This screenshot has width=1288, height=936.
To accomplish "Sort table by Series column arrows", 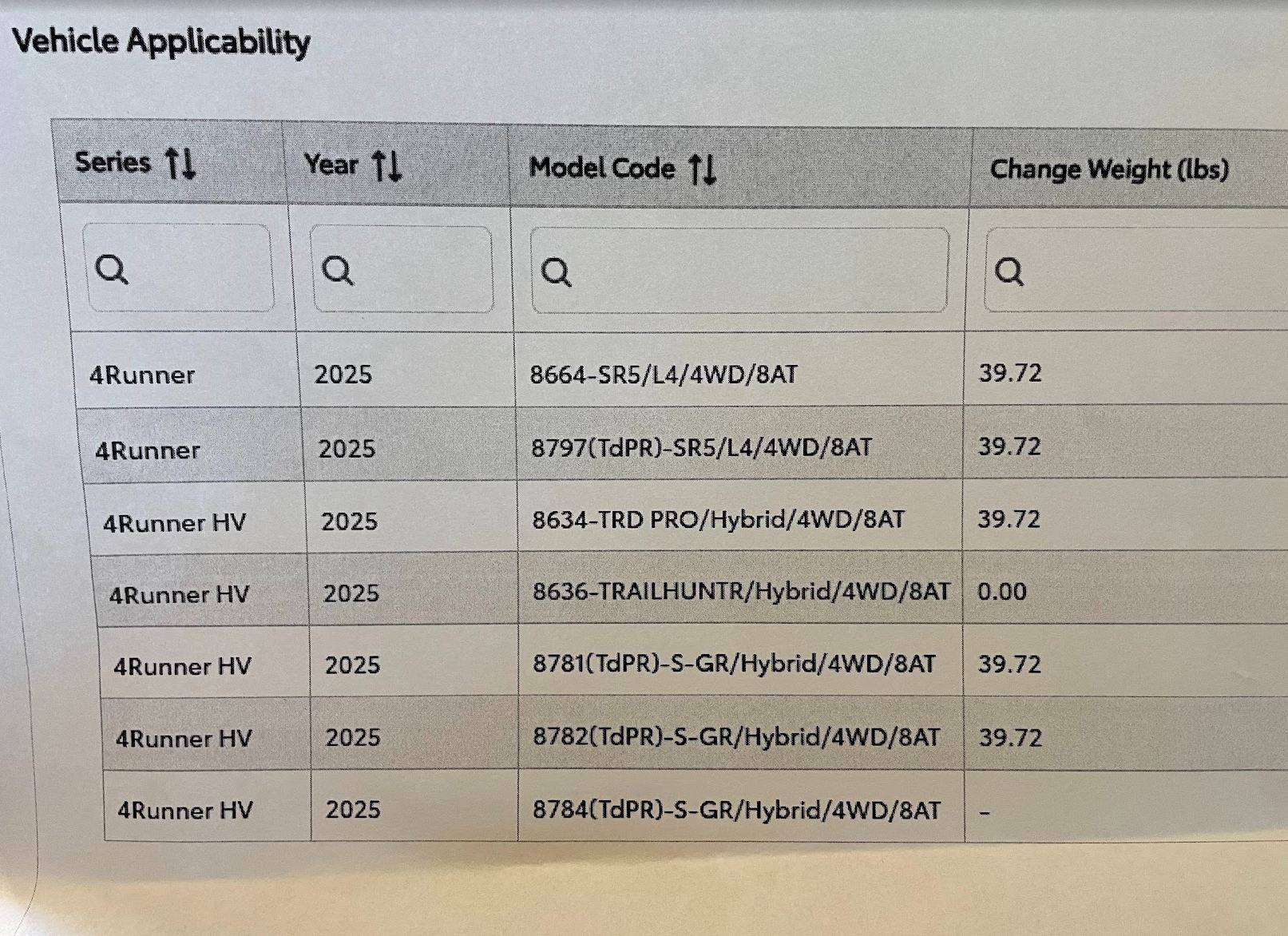I will (180, 163).
